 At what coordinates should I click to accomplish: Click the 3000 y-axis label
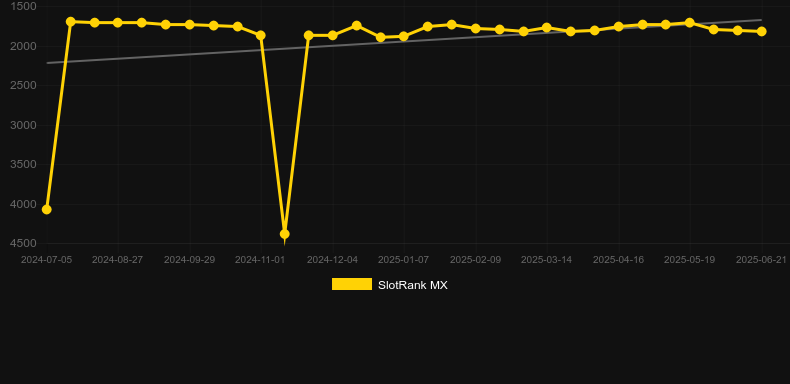pyautogui.click(x=24, y=125)
